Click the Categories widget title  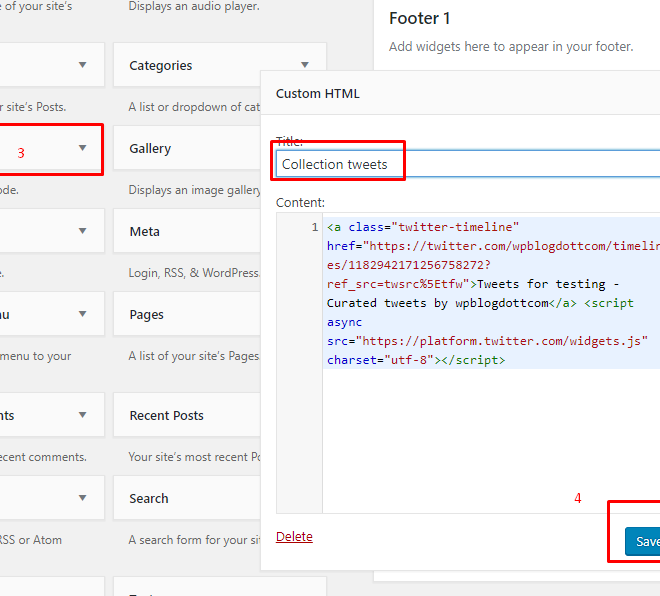point(160,66)
